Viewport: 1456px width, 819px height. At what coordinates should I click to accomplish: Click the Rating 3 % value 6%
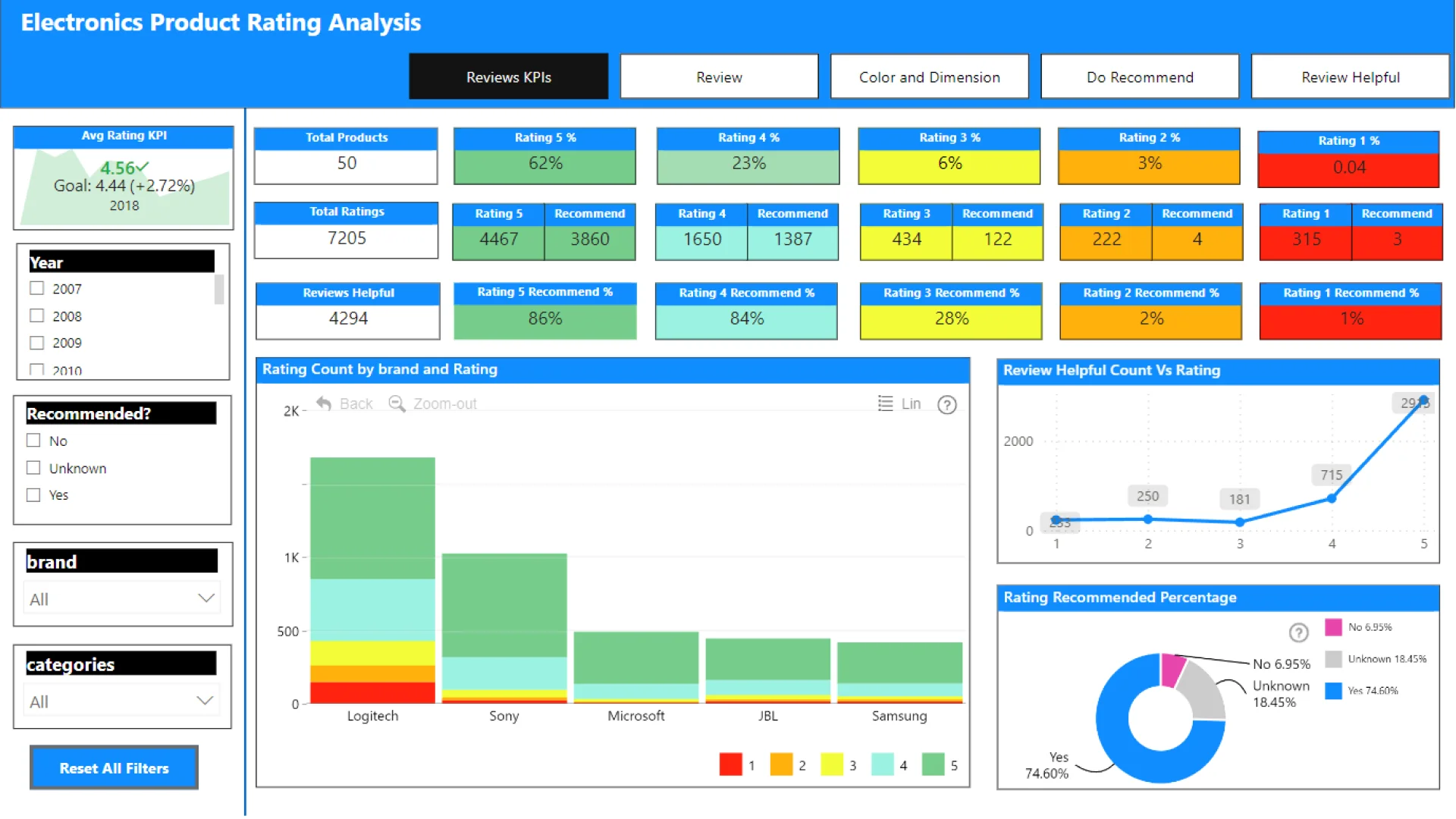click(x=949, y=163)
